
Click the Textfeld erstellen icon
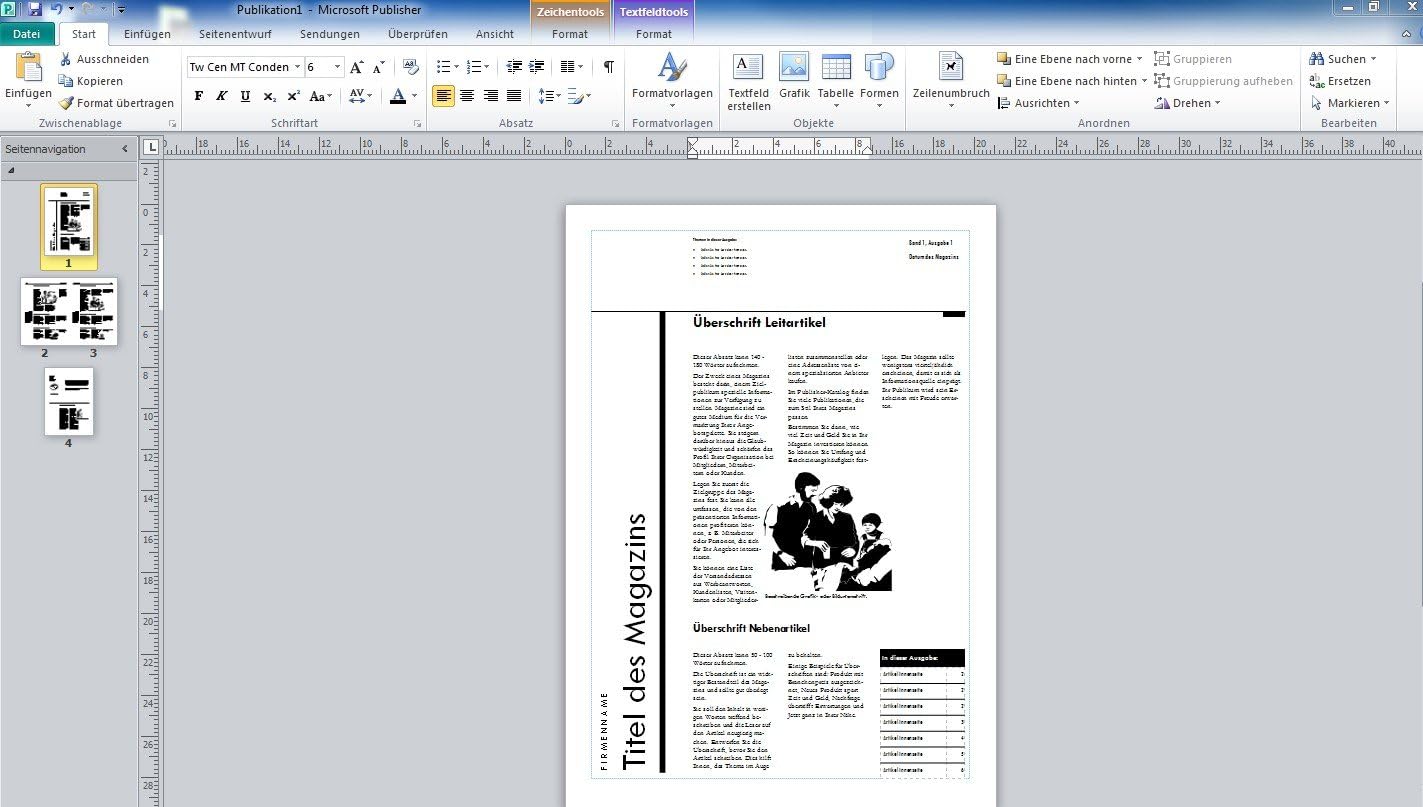pyautogui.click(x=749, y=68)
